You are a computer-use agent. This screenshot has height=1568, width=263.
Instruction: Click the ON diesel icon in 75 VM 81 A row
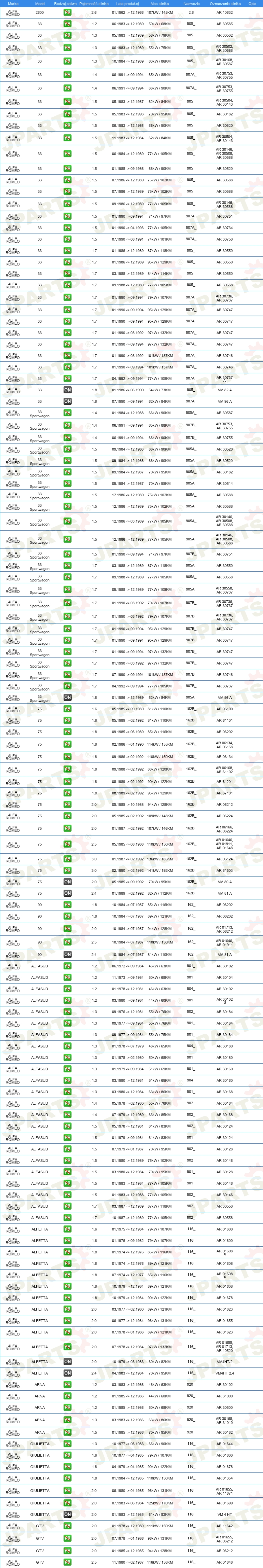(x=68, y=894)
